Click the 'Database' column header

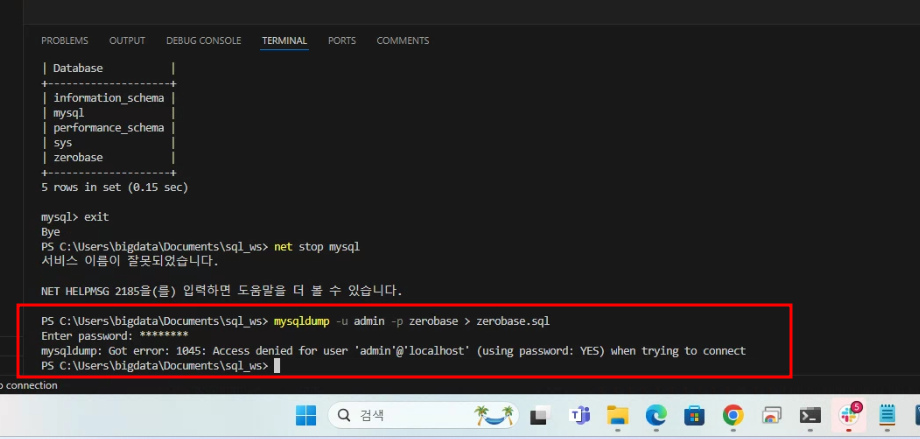[77, 68]
